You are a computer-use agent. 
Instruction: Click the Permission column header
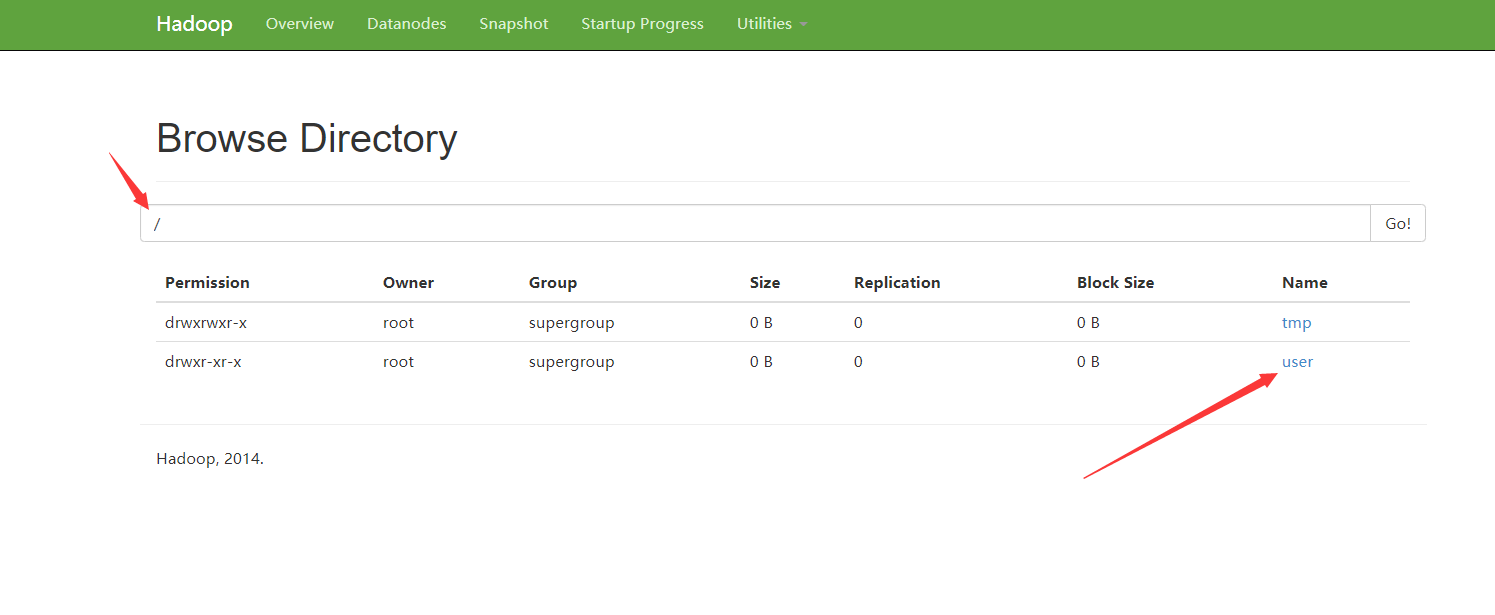point(207,283)
